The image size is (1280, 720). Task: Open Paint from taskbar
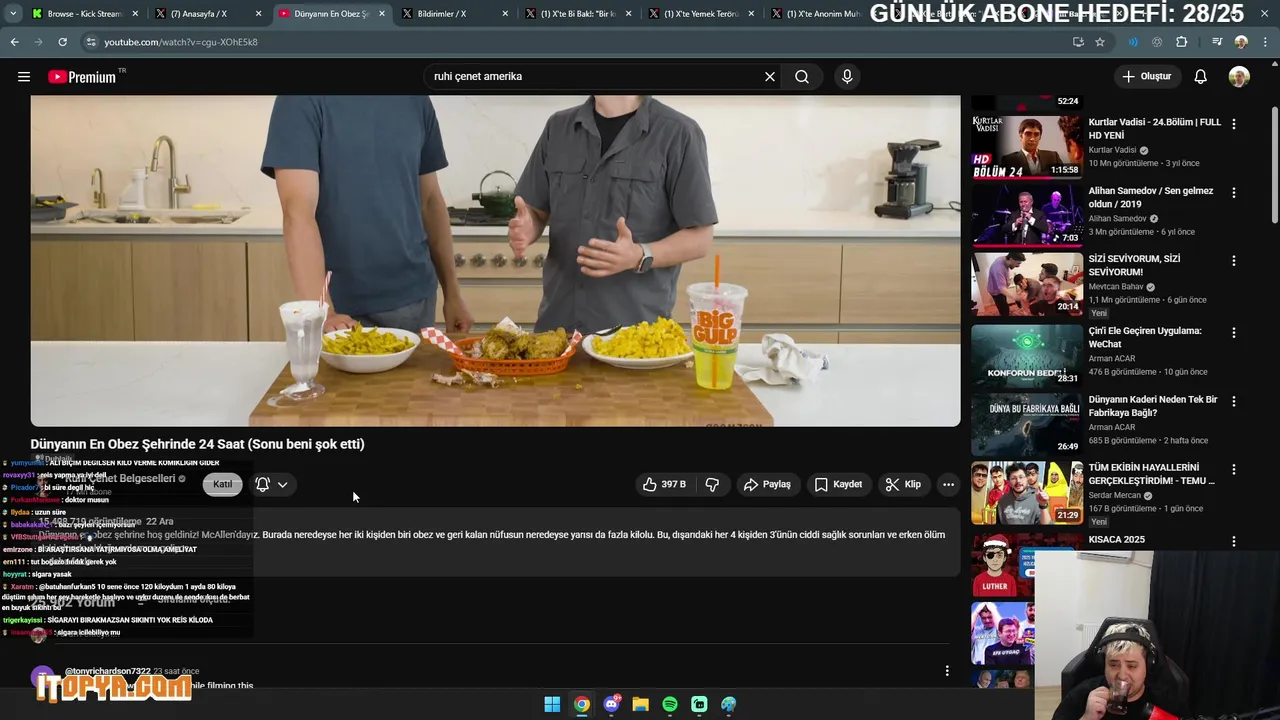point(729,704)
